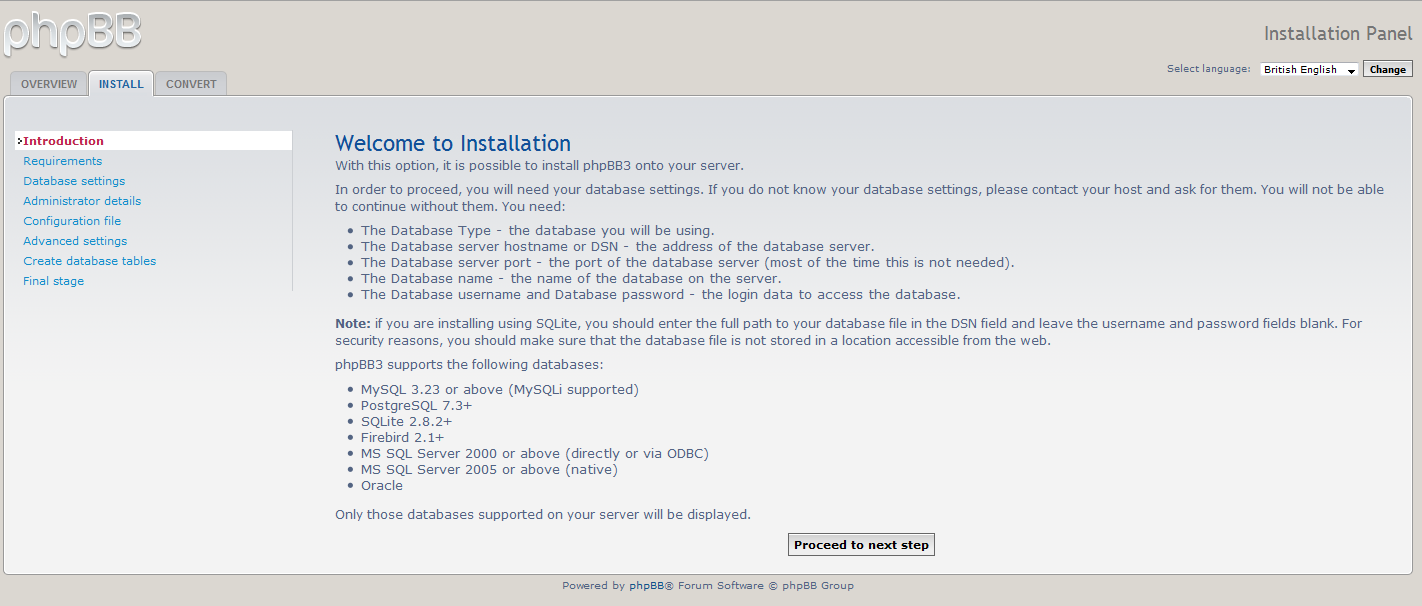Click the 'MySQL 3.23 or above' list item

499,389
